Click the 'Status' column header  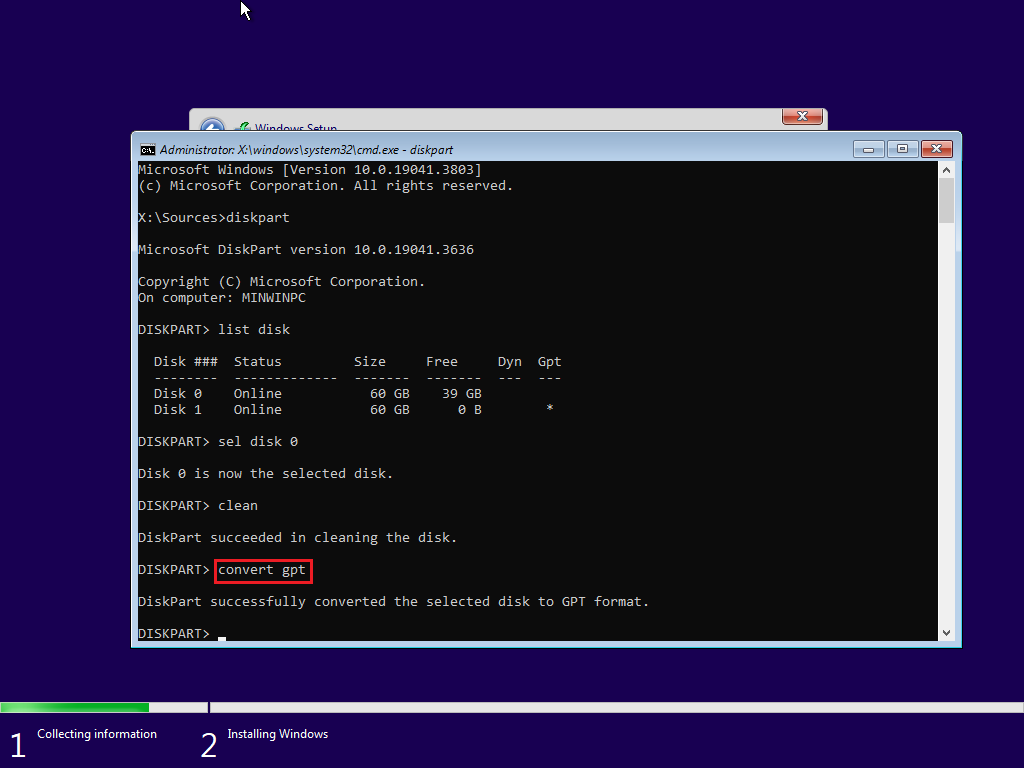point(258,362)
